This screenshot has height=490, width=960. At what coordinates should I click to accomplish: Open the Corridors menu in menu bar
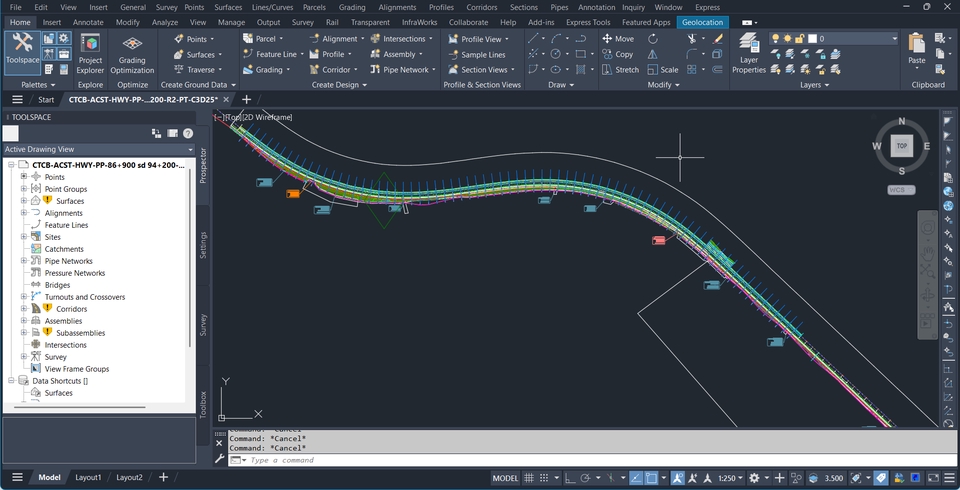(481, 7)
